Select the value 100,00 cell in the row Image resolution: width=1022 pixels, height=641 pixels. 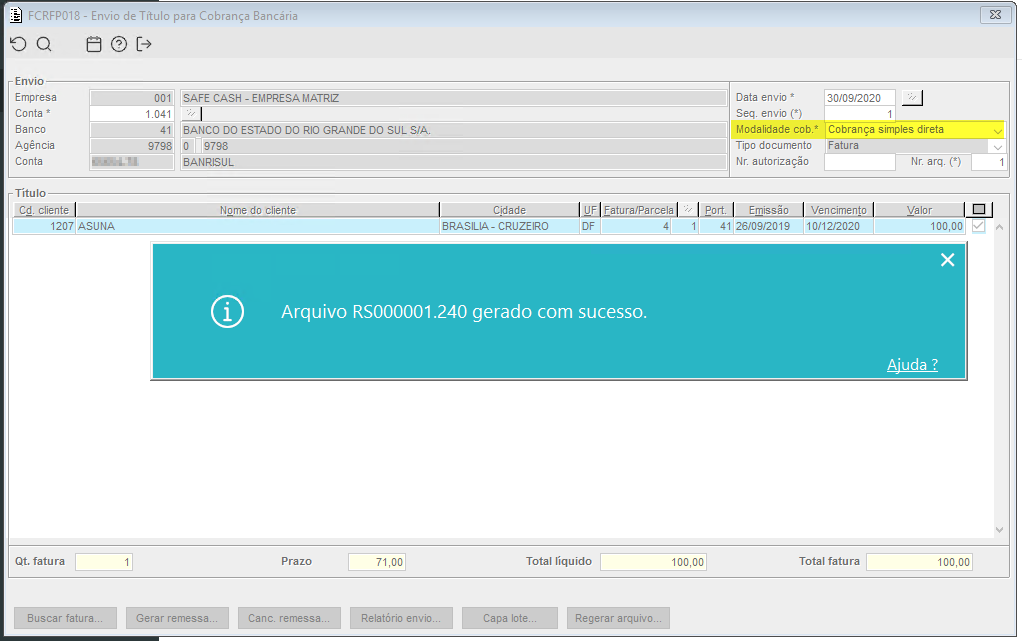click(x=919, y=226)
